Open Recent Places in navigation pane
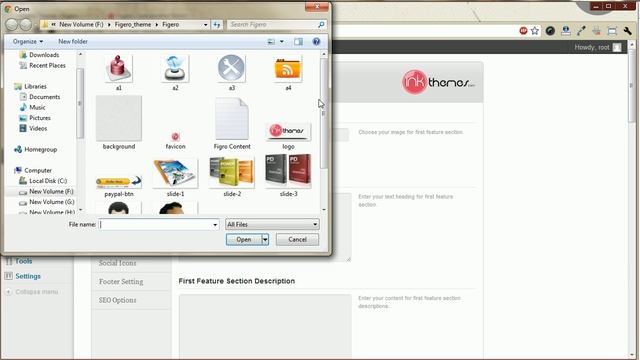The width and height of the screenshot is (640, 360). (x=42, y=65)
